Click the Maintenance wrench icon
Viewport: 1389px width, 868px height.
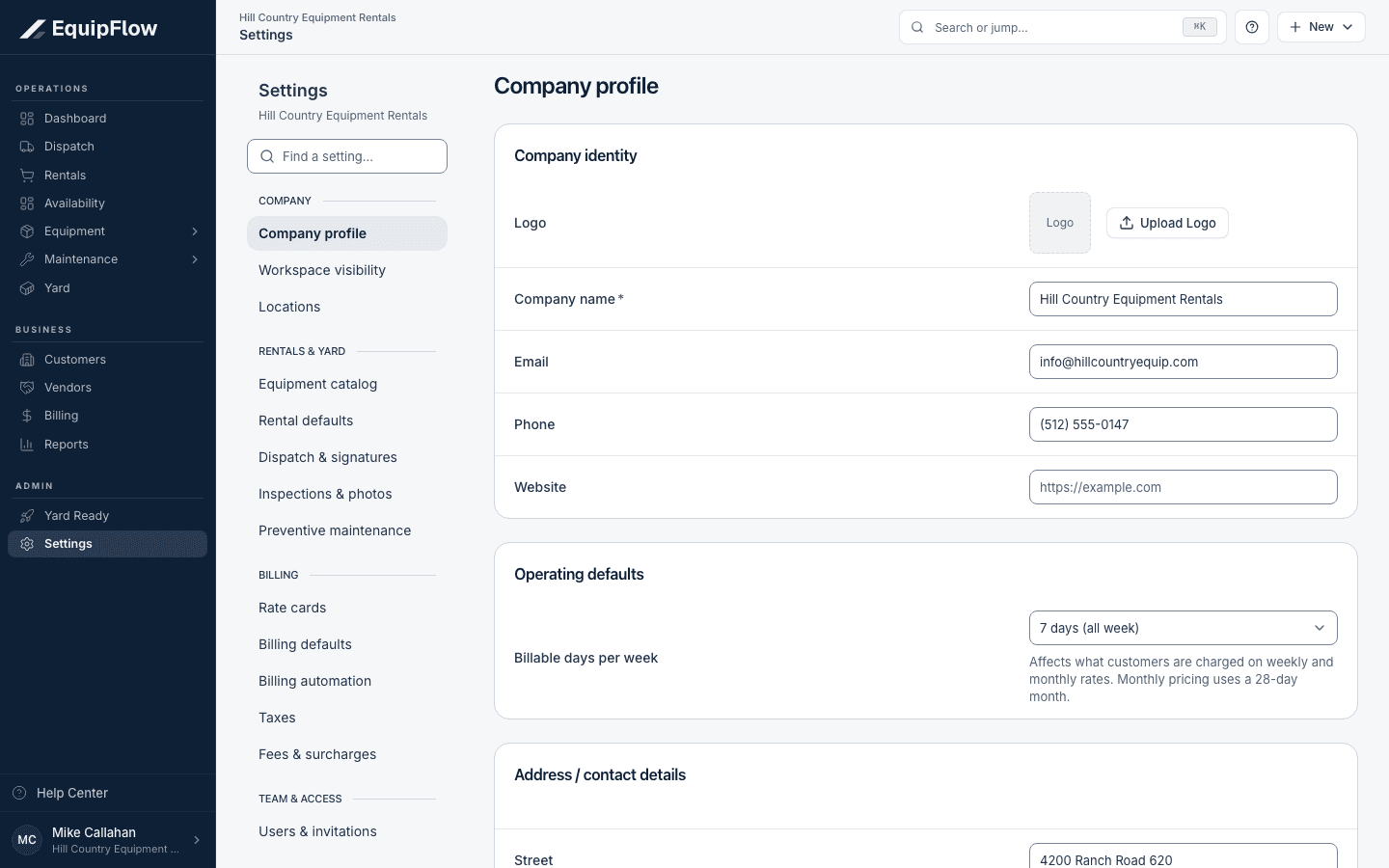click(27, 259)
